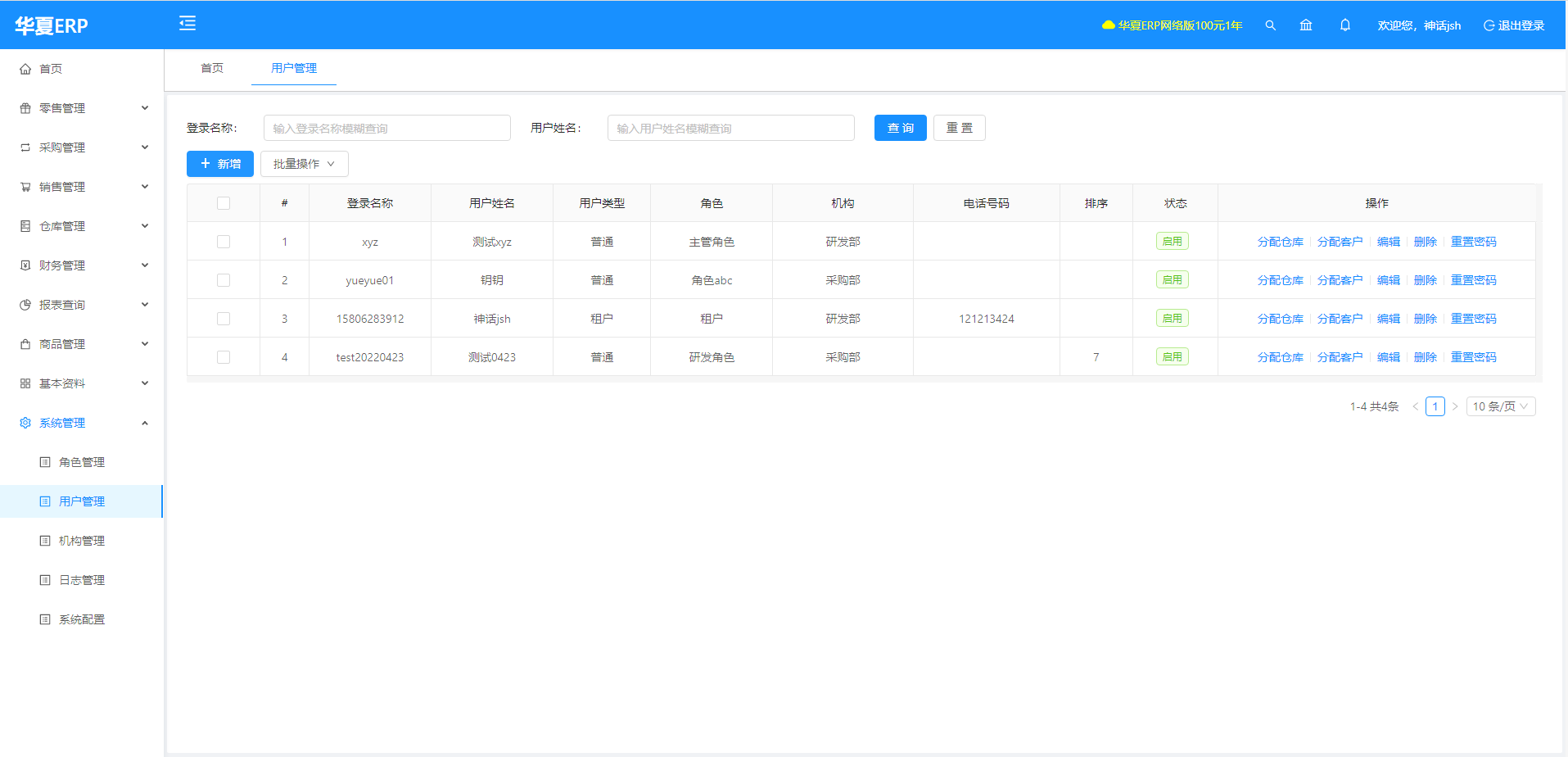Open the 10 条/页 page size dropdown
1568x757 pixels.
pos(1501,406)
